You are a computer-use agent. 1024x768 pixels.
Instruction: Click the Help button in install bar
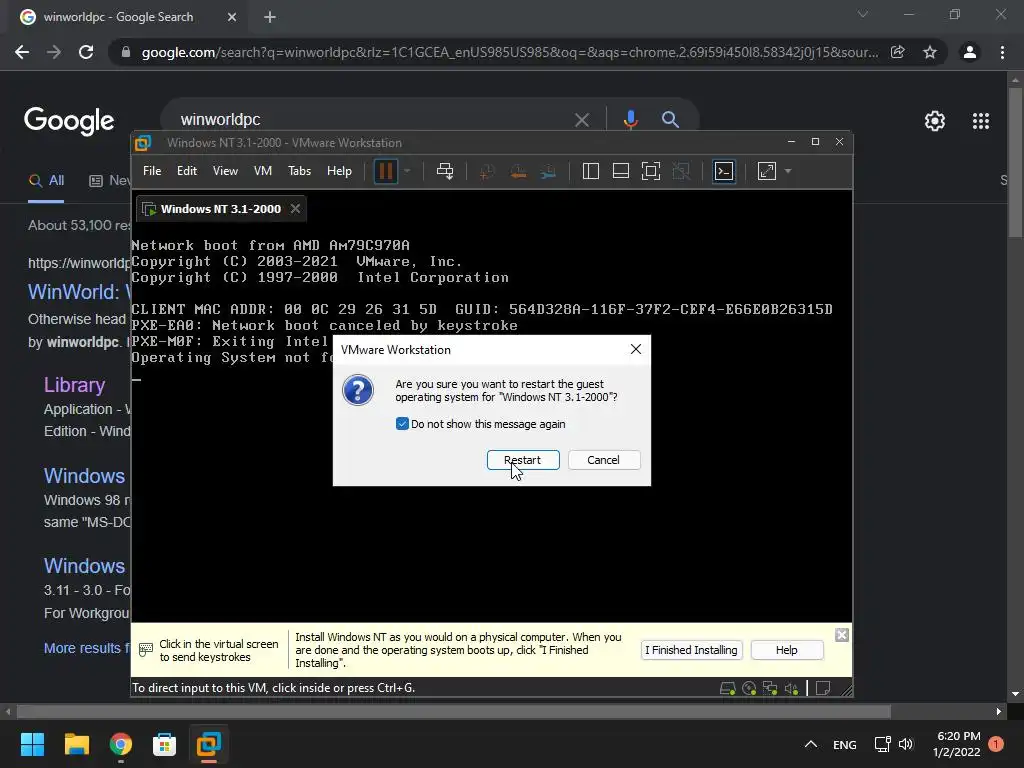point(786,650)
